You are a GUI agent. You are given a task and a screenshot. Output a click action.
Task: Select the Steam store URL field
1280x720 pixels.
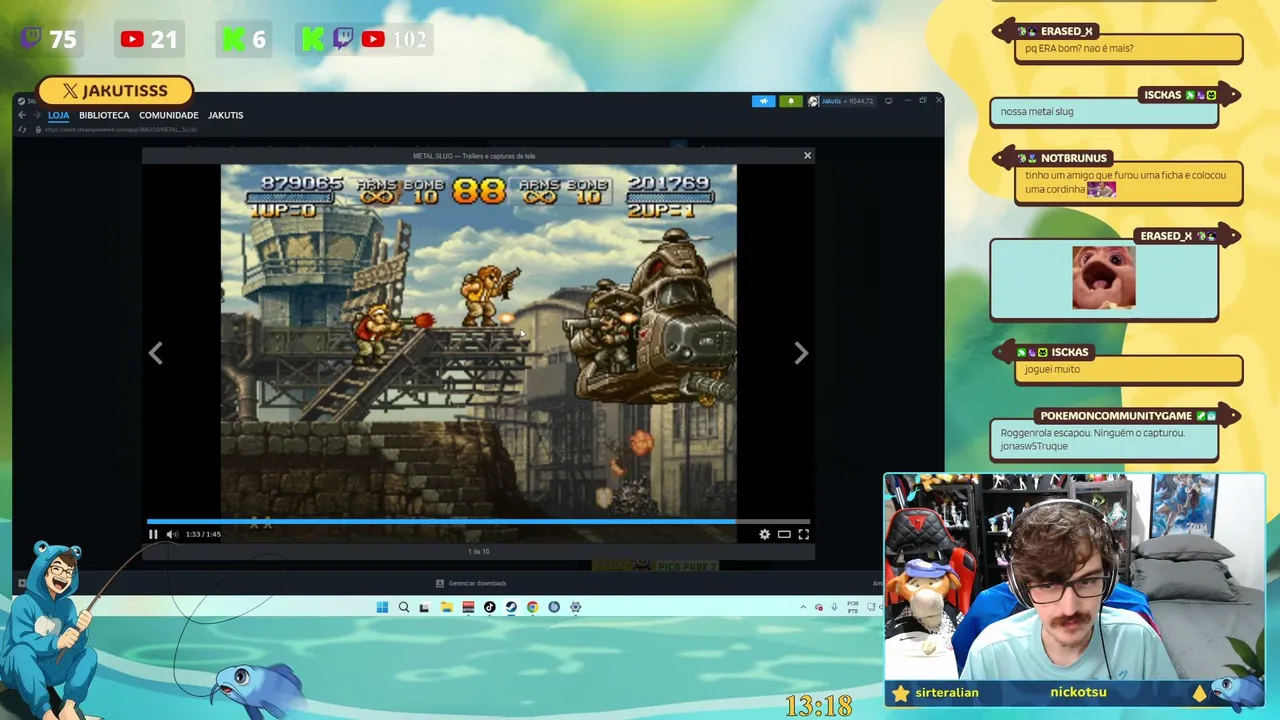coord(121,130)
